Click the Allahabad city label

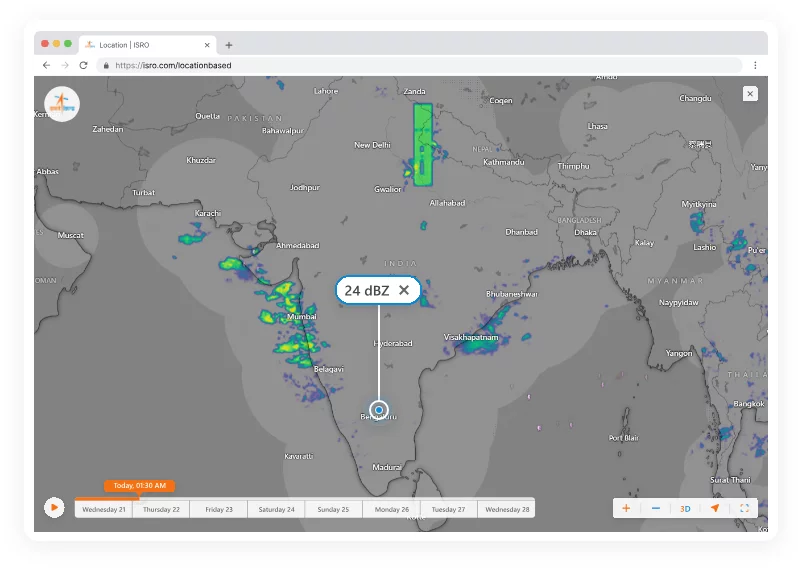coord(447,203)
